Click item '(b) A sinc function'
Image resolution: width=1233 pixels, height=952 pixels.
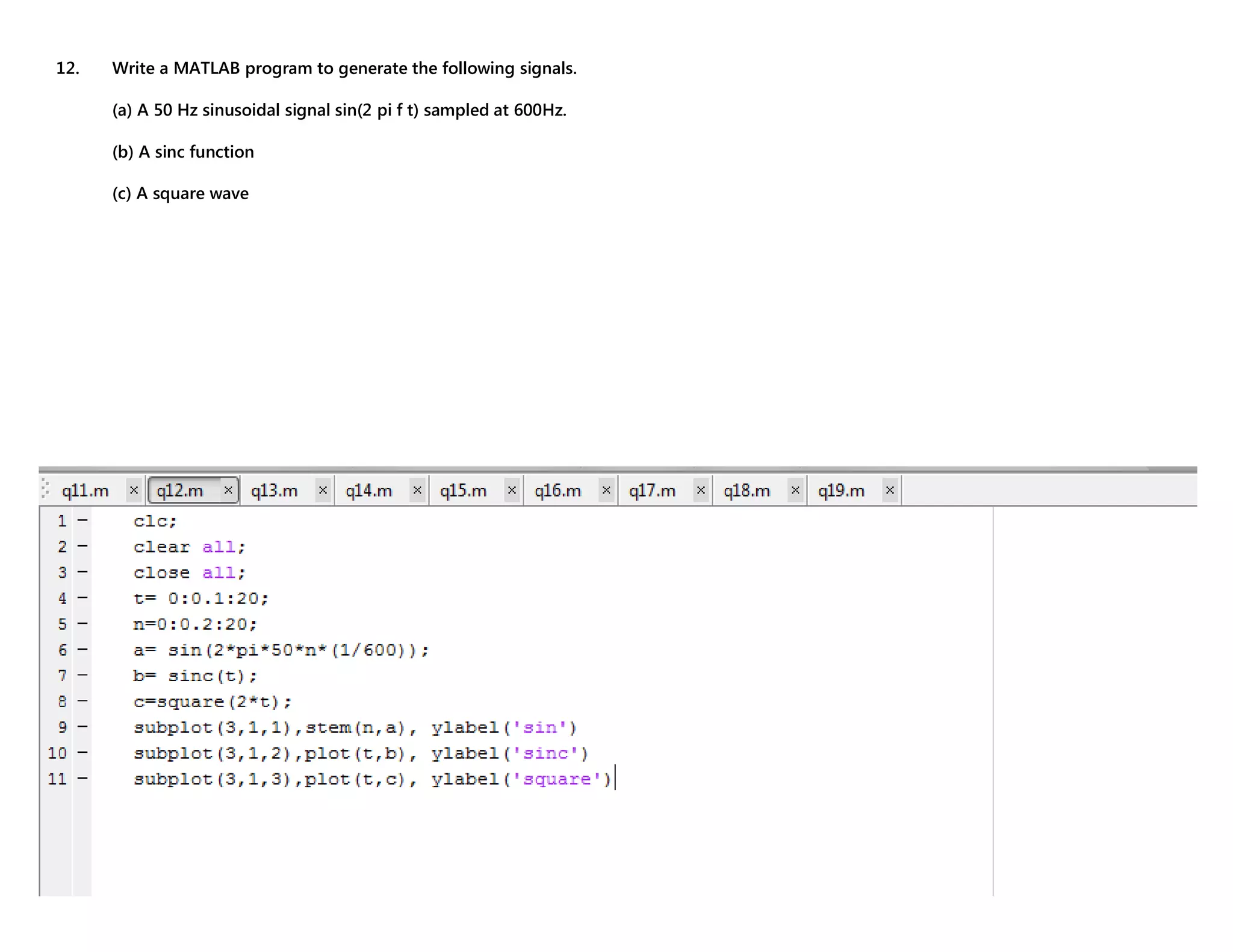pyautogui.click(x=183, y=152)
